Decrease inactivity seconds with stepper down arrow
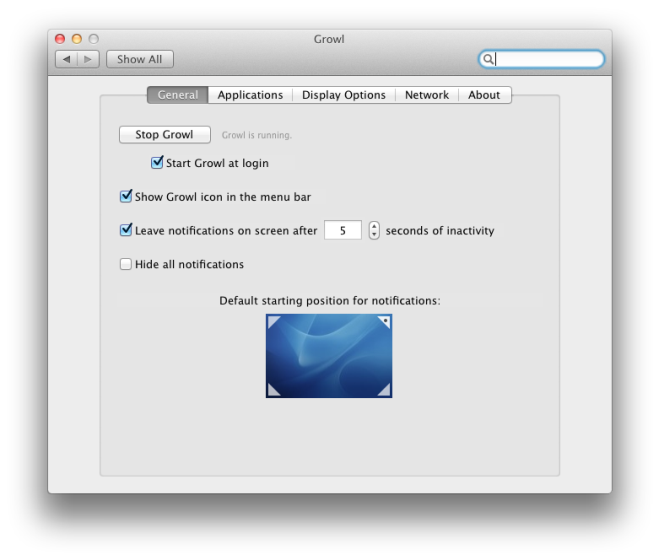 click(x=374, y=235)
